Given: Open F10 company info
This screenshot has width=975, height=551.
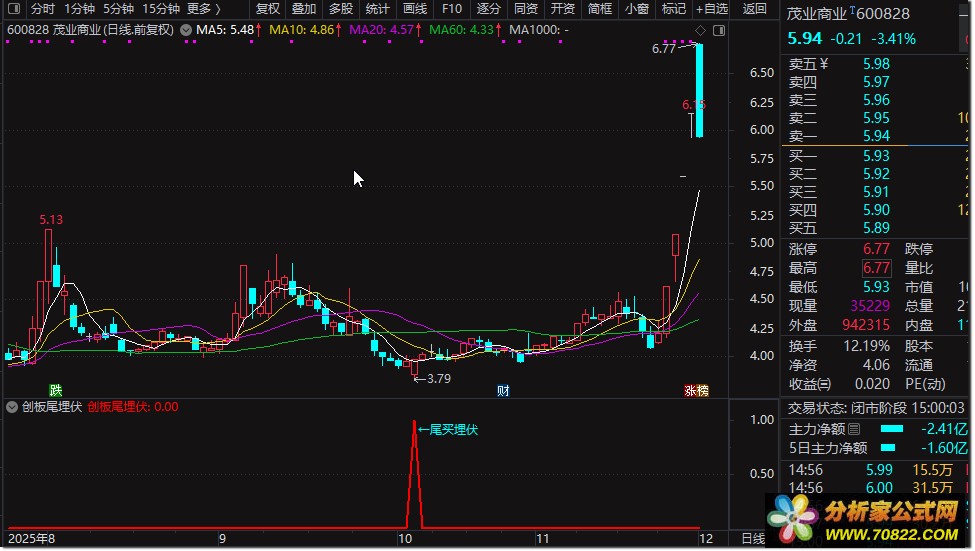Looking at the screenshot, I should 451,9.
